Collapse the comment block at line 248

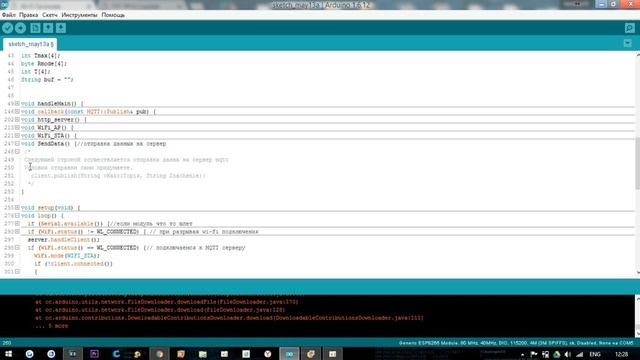click(x=18, y=151)
